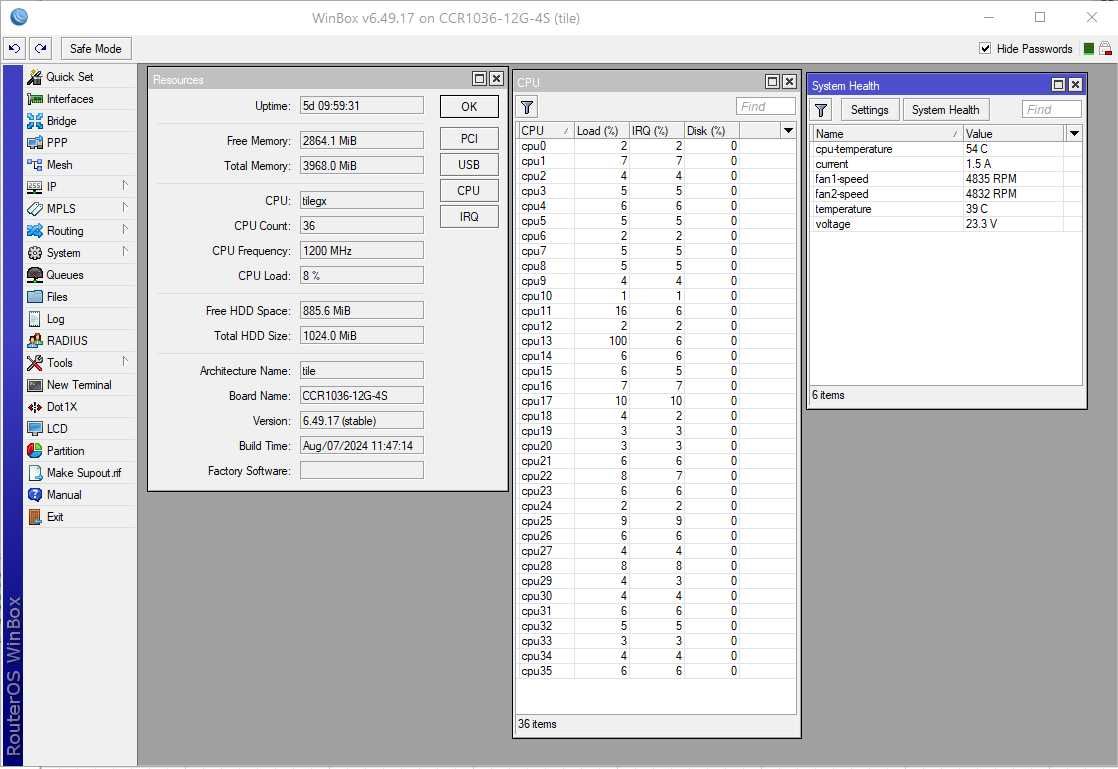1118x769 pixels.
Task: Open the LCD settings icon
Action: coord(34,429)
